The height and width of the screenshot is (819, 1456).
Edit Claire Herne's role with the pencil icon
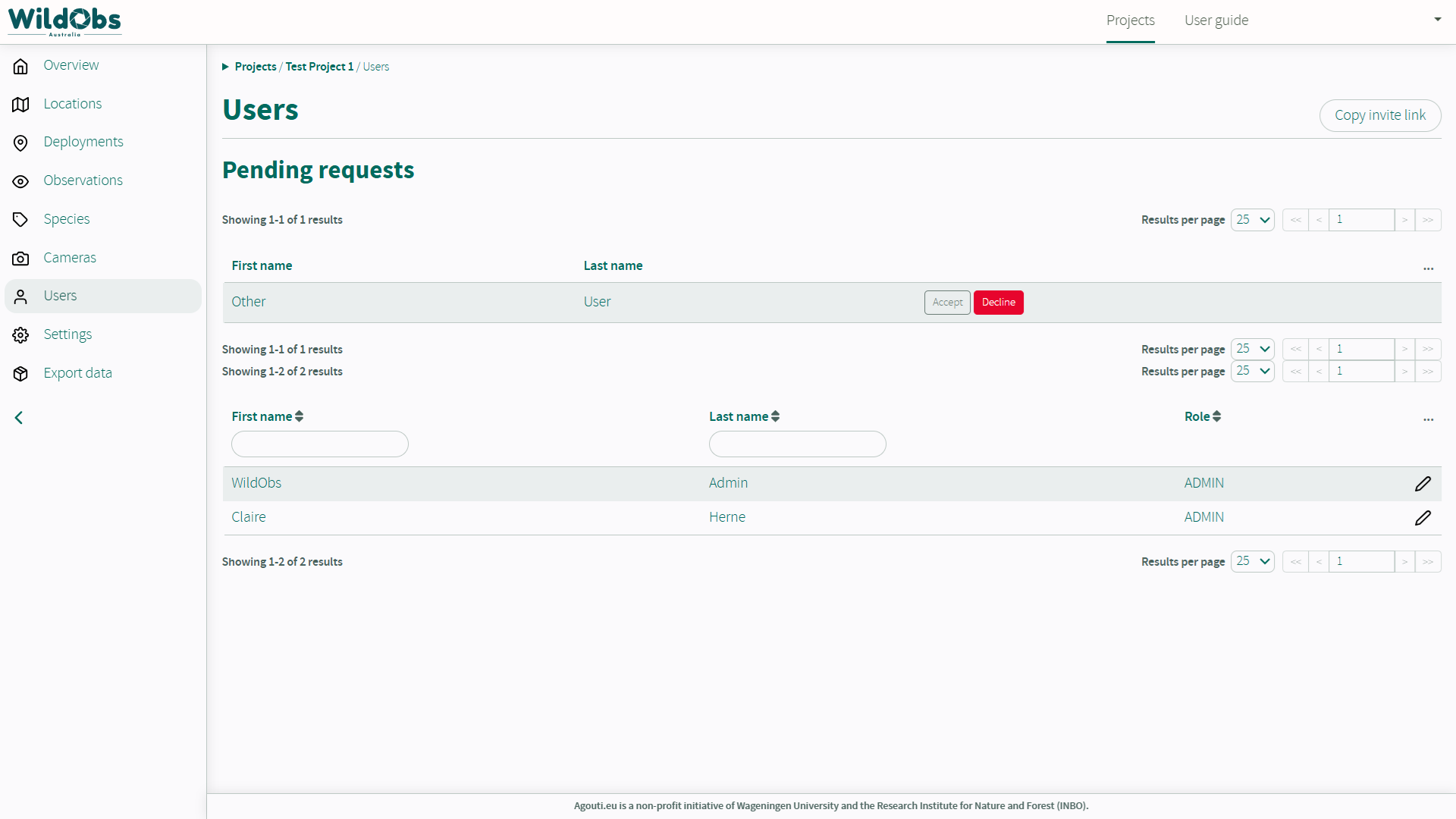coord(1423,518)
